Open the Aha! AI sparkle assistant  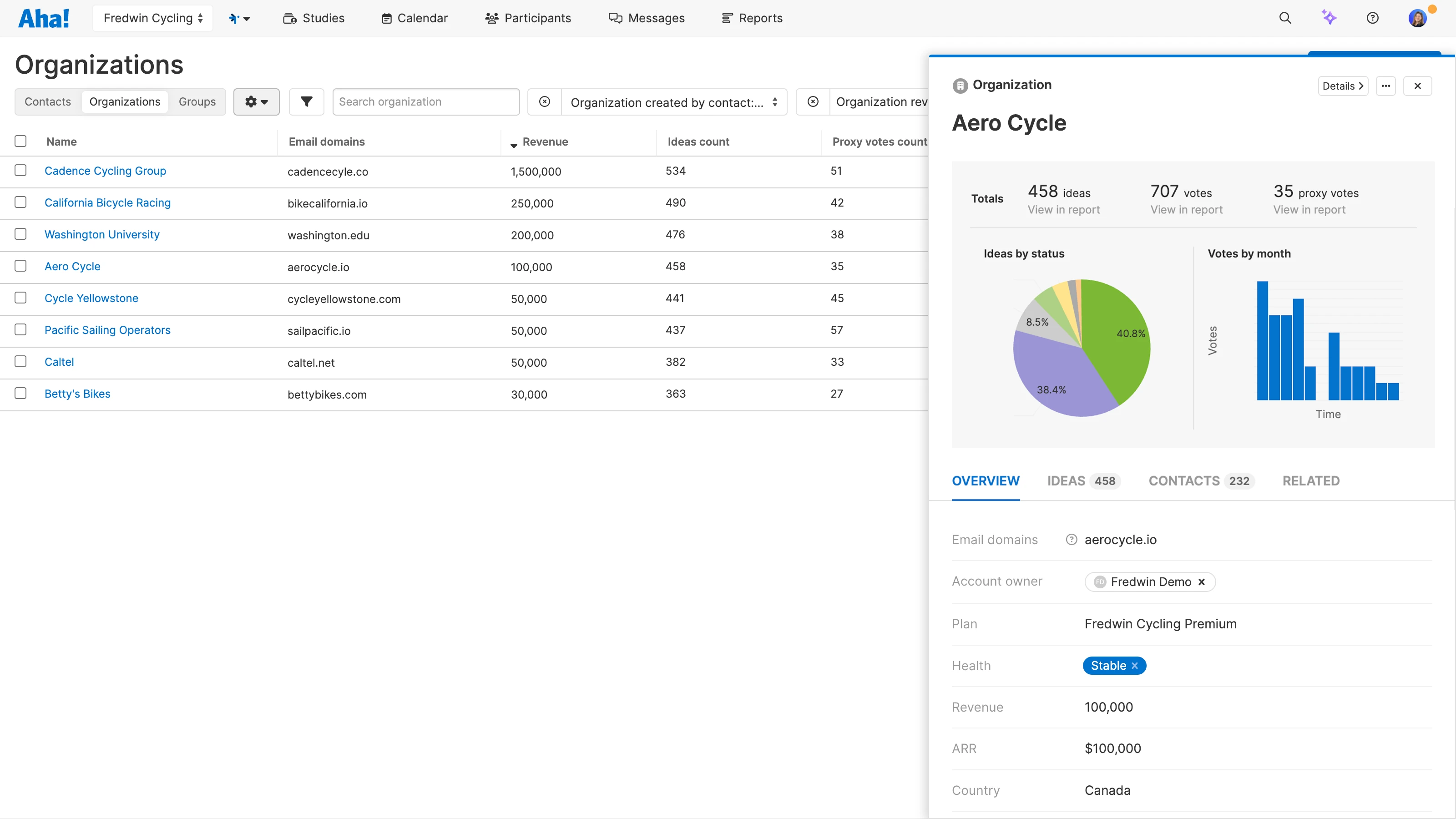click(1330, 18)
